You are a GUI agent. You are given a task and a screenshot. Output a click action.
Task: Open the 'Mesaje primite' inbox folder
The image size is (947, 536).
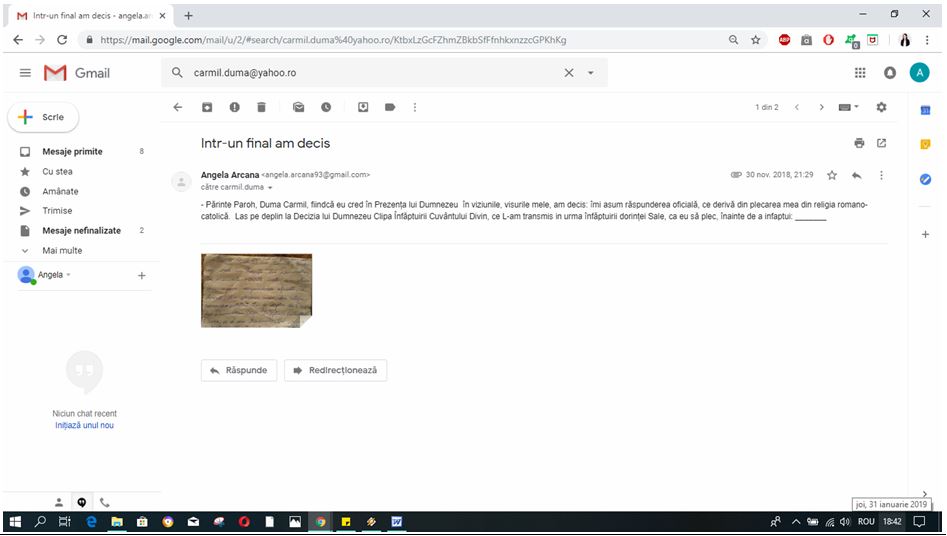coord(72,152)
